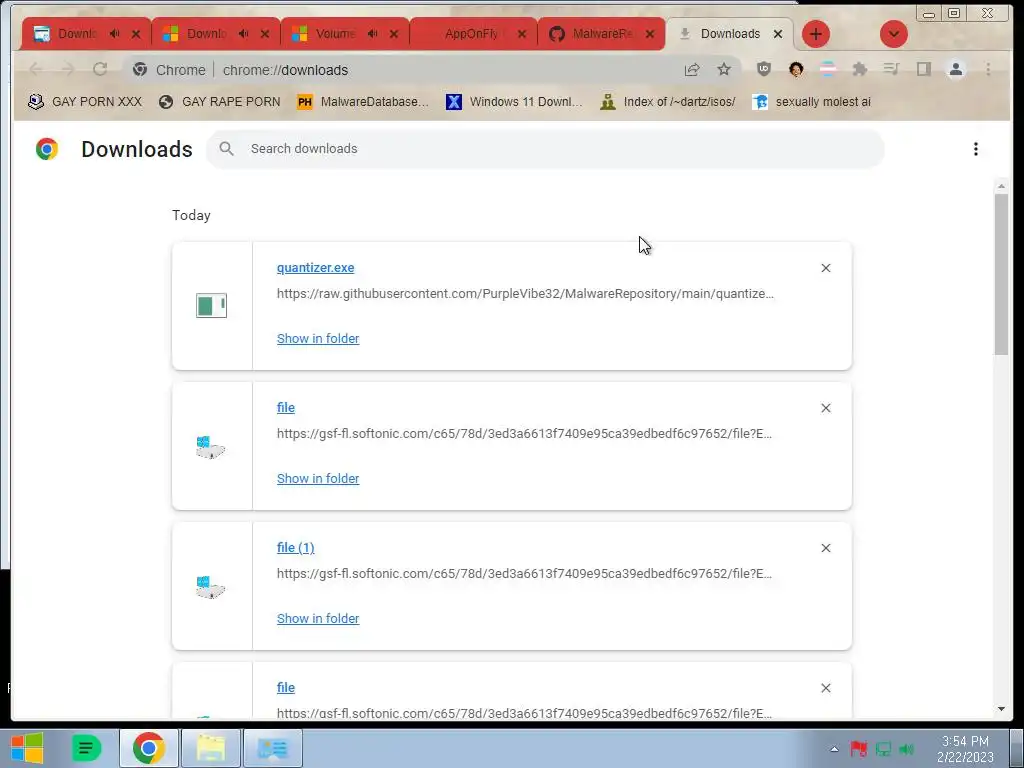Screen dimensions: 1024x768
Task: Select the Downloads tab
Action: tap(729, 34)
